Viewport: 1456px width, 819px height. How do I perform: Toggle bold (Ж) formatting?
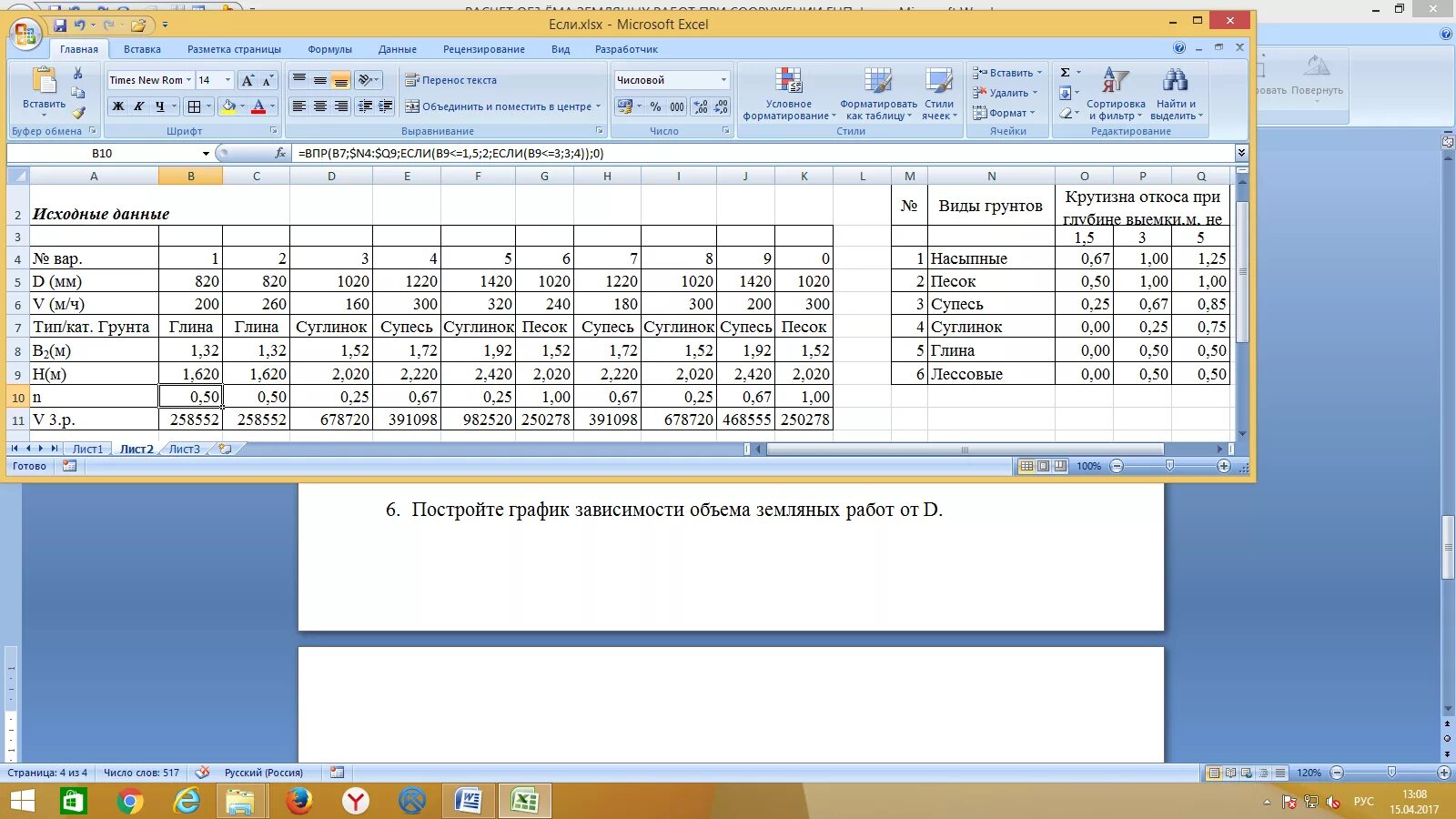(x=118, y=106)
